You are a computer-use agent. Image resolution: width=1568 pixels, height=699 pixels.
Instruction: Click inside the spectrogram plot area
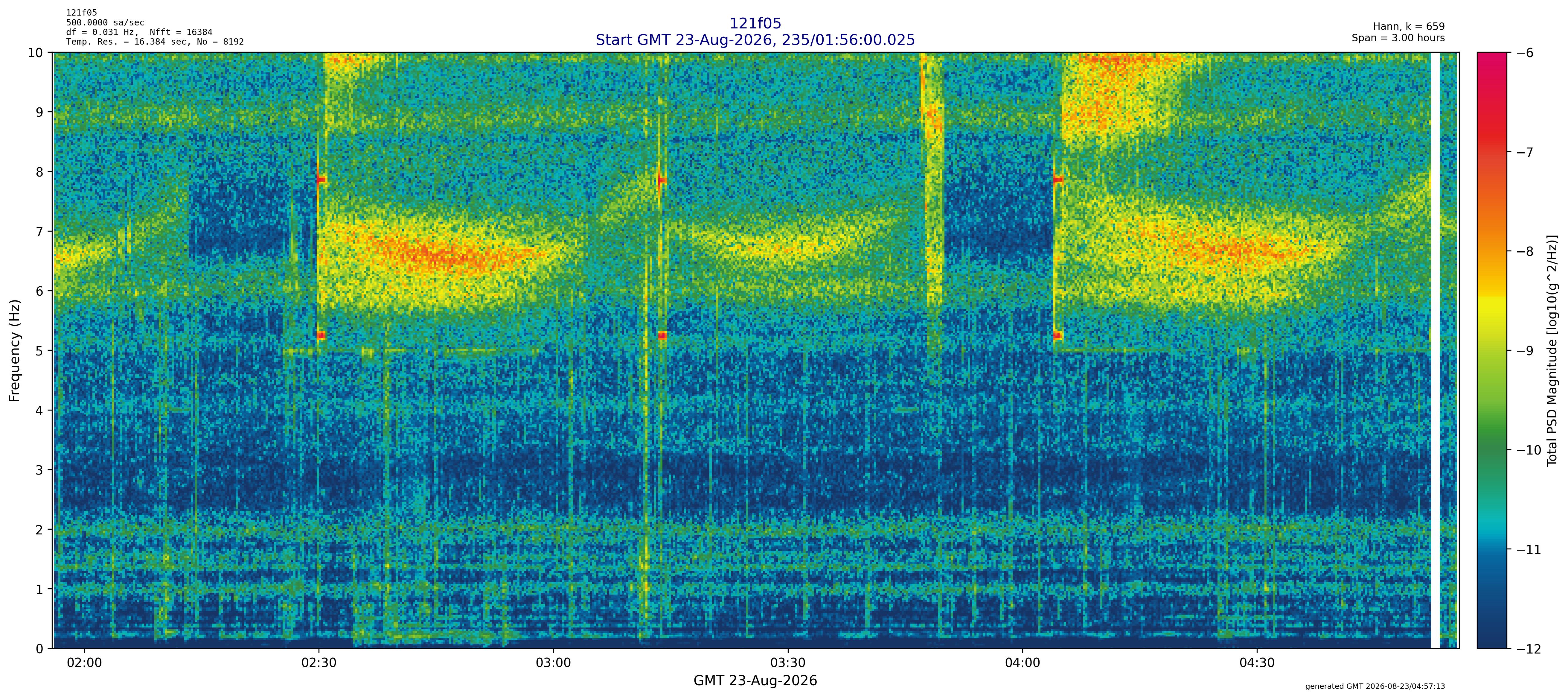click(x=756, y=351)
